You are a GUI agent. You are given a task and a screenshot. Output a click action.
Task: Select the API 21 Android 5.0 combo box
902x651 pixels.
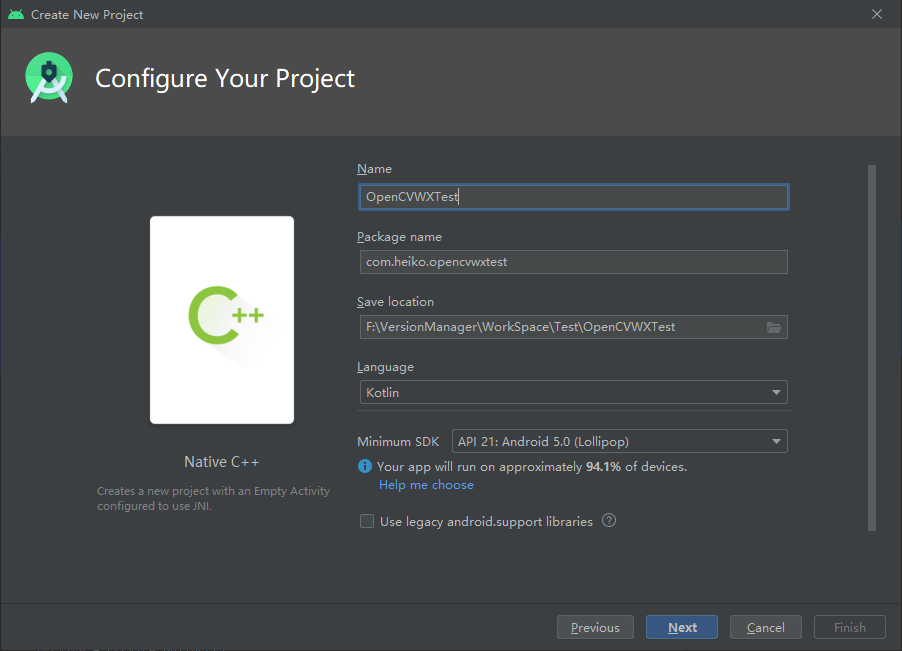(620, 442)
